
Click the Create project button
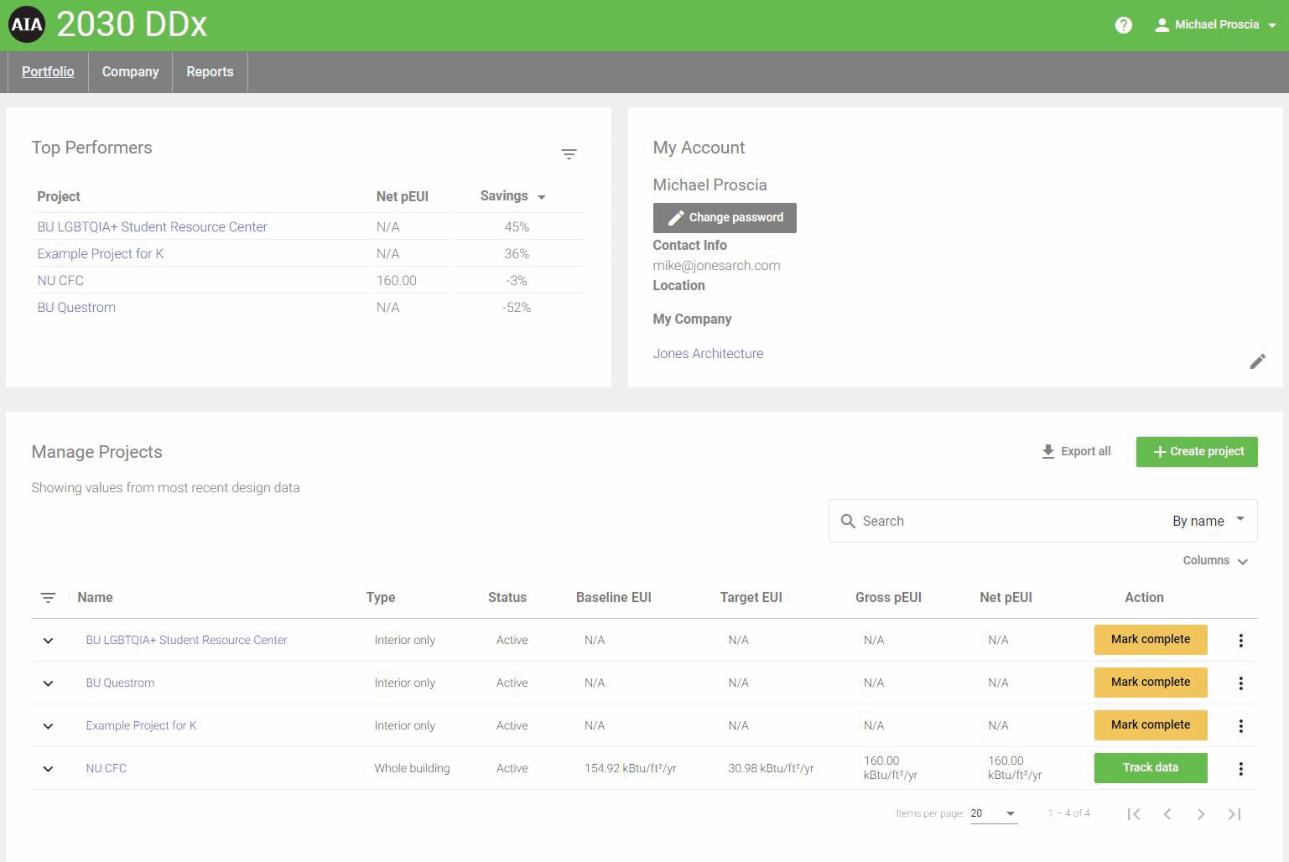[1197, 451]
